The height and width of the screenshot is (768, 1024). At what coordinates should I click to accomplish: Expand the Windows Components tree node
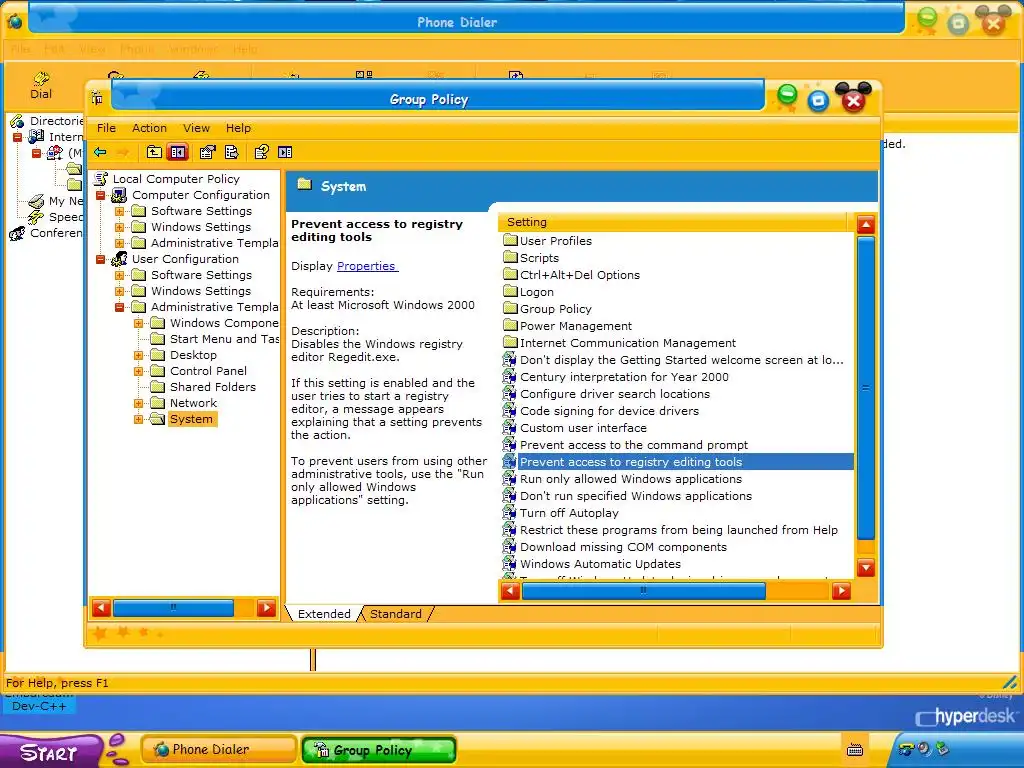coord(138,323)
